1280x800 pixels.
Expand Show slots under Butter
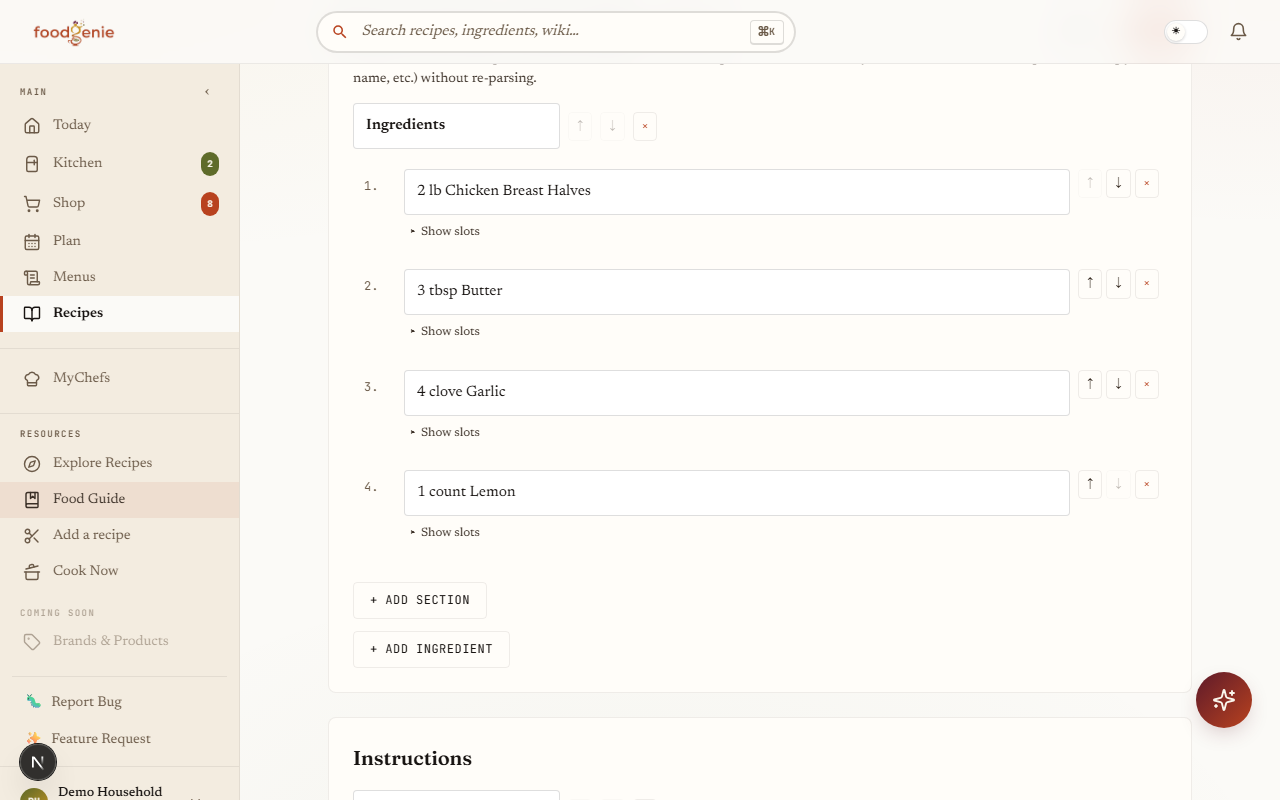[x=445, y=331]
